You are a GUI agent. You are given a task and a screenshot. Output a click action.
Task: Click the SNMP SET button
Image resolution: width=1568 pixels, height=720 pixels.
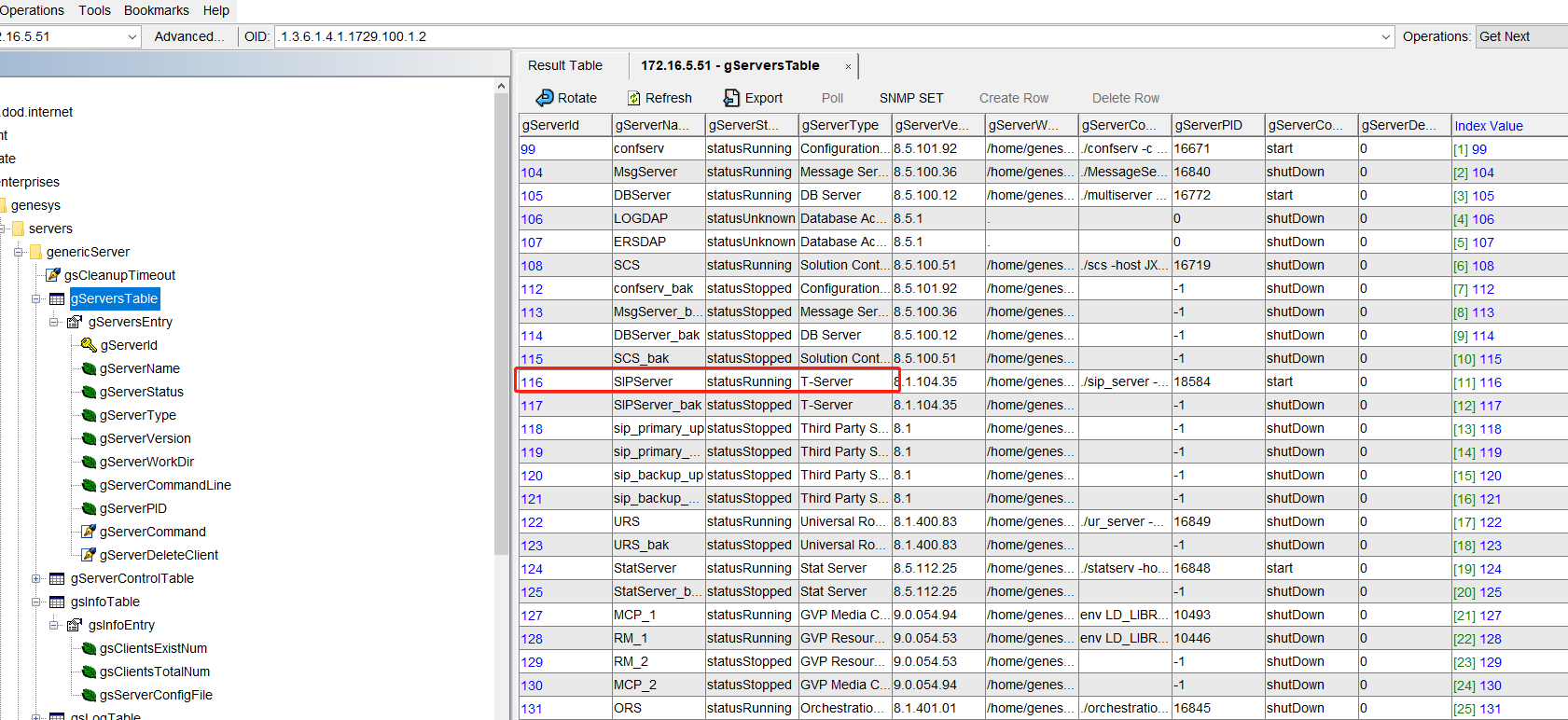pyautogui.click(x=911, y=98)
